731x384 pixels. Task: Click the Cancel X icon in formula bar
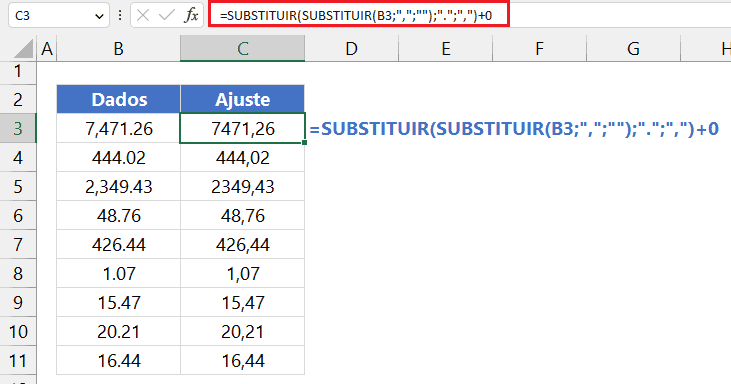[x=143, y=15]
